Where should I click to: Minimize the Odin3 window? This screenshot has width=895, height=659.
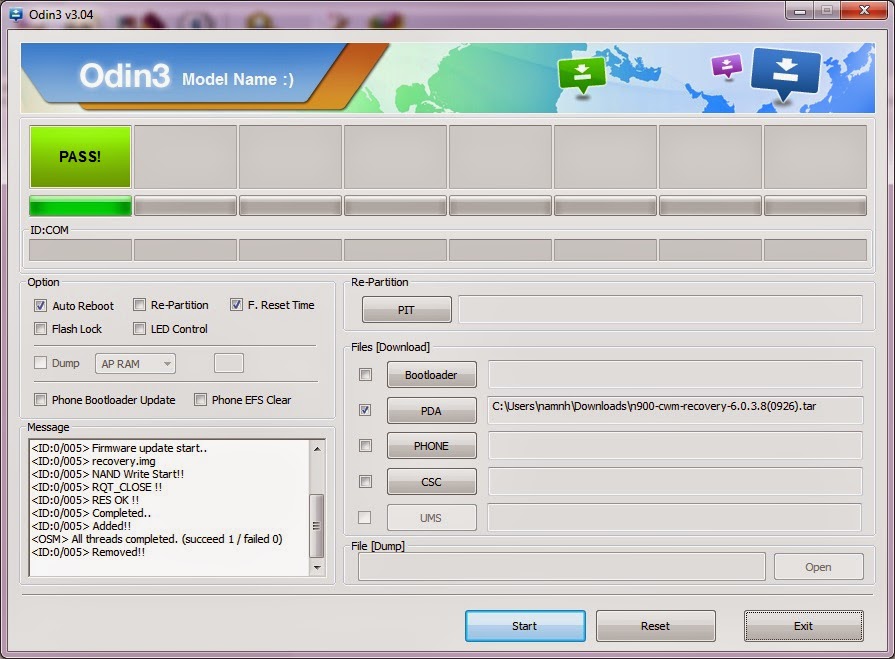pos(800,10)
